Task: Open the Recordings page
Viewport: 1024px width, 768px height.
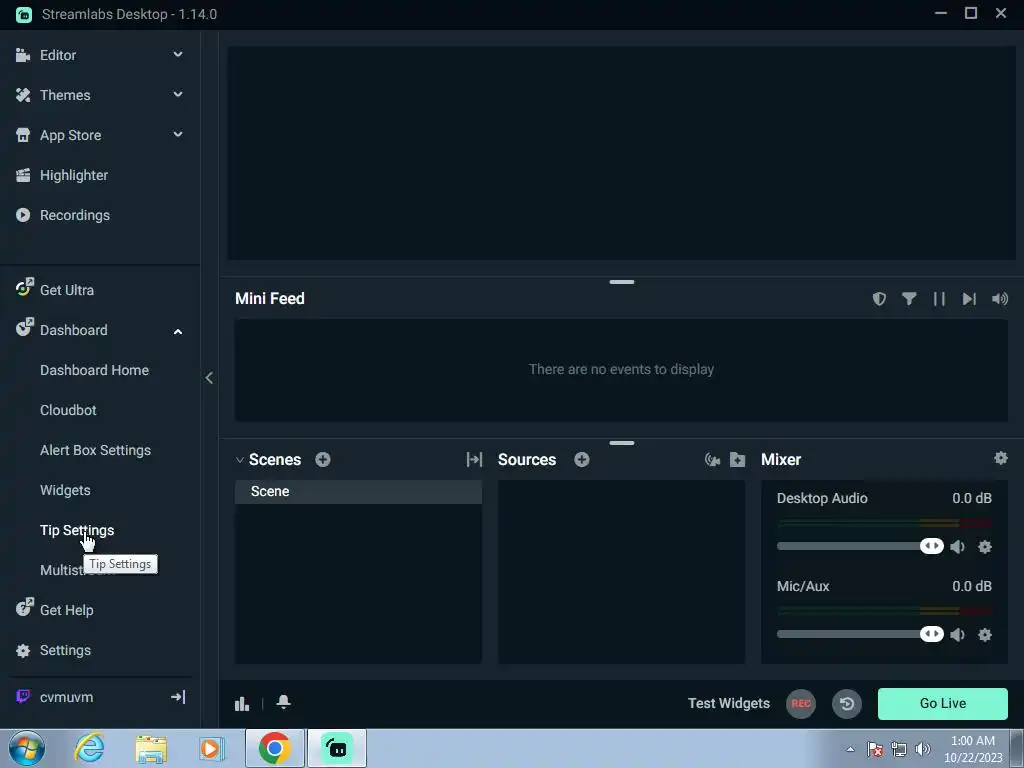Action: tap(74, 215)
